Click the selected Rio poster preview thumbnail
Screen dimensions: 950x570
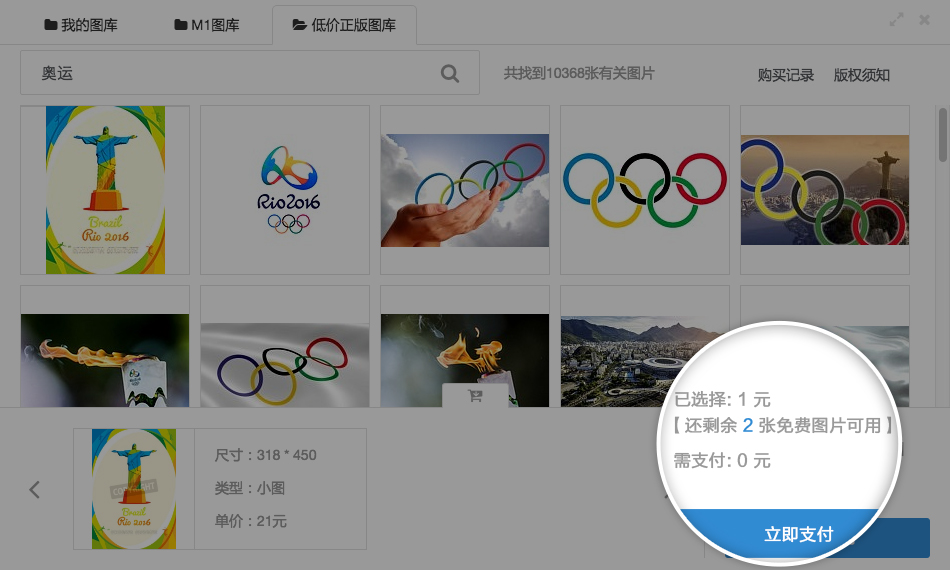point(134,489)
